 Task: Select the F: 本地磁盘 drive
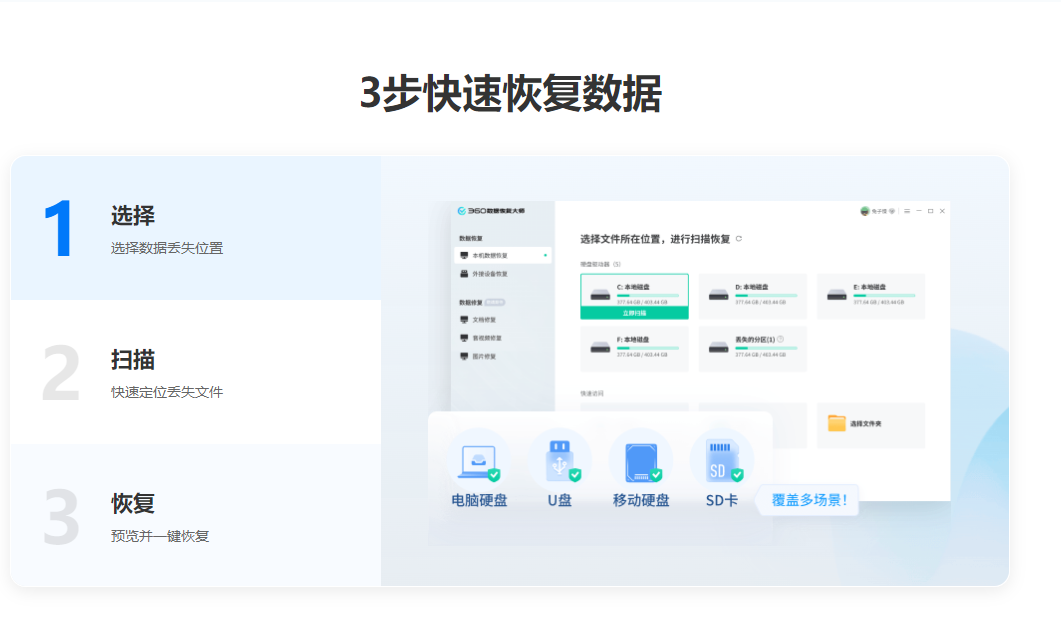[634, 349]
